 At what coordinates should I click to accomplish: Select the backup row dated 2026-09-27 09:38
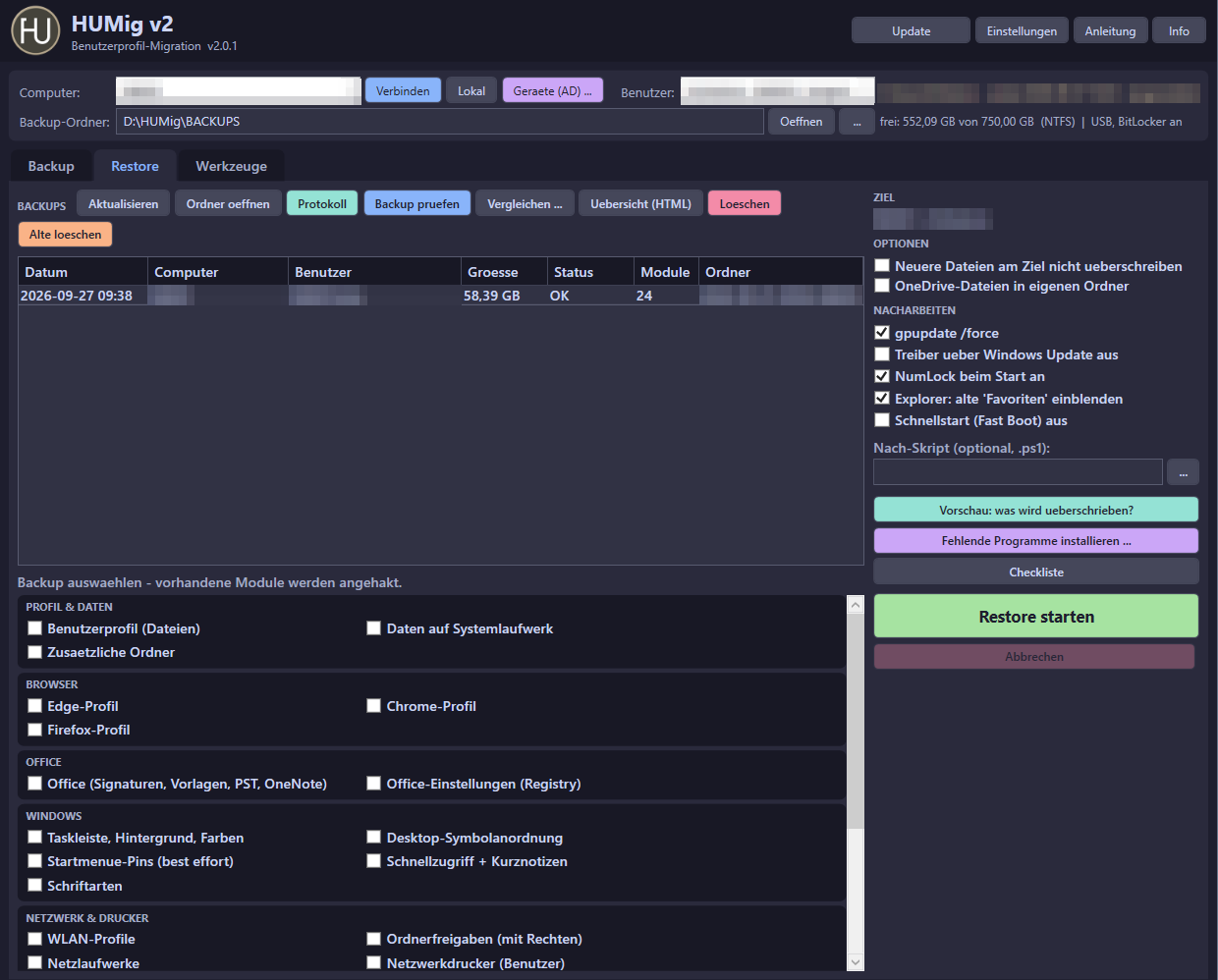[440, 296]
